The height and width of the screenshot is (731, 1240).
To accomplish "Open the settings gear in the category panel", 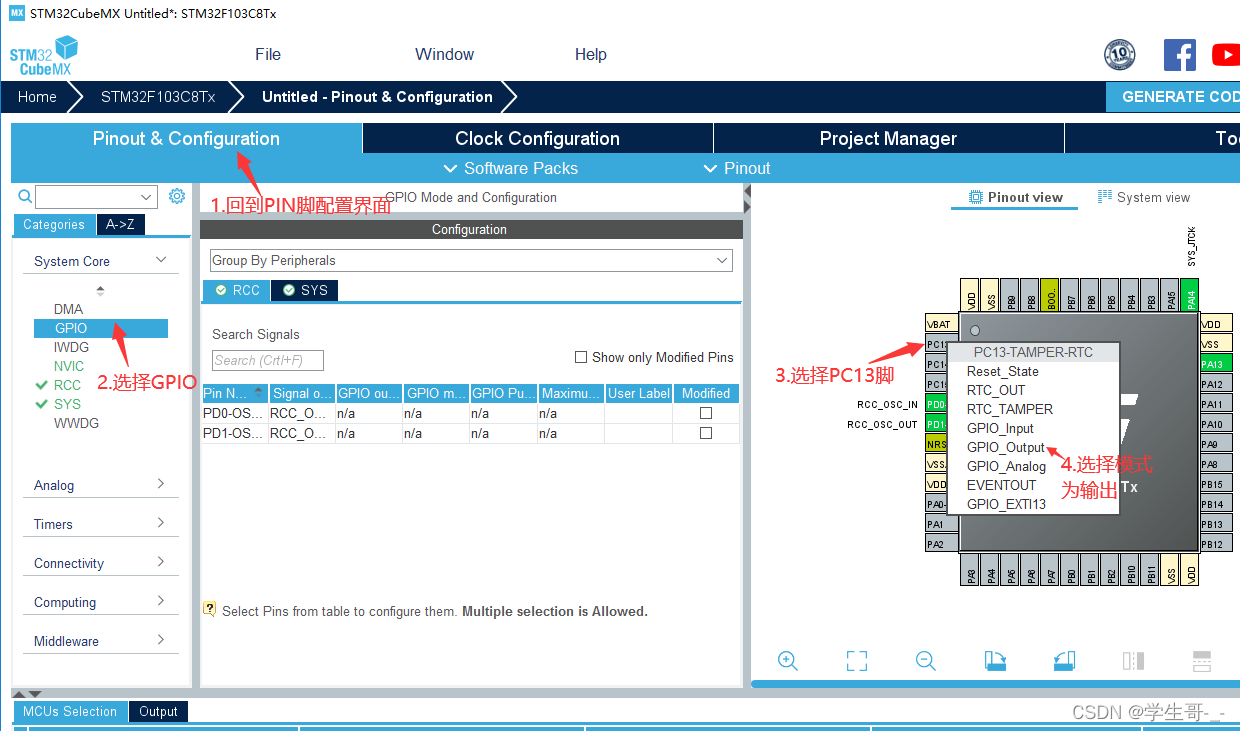I will click(177, 196).
